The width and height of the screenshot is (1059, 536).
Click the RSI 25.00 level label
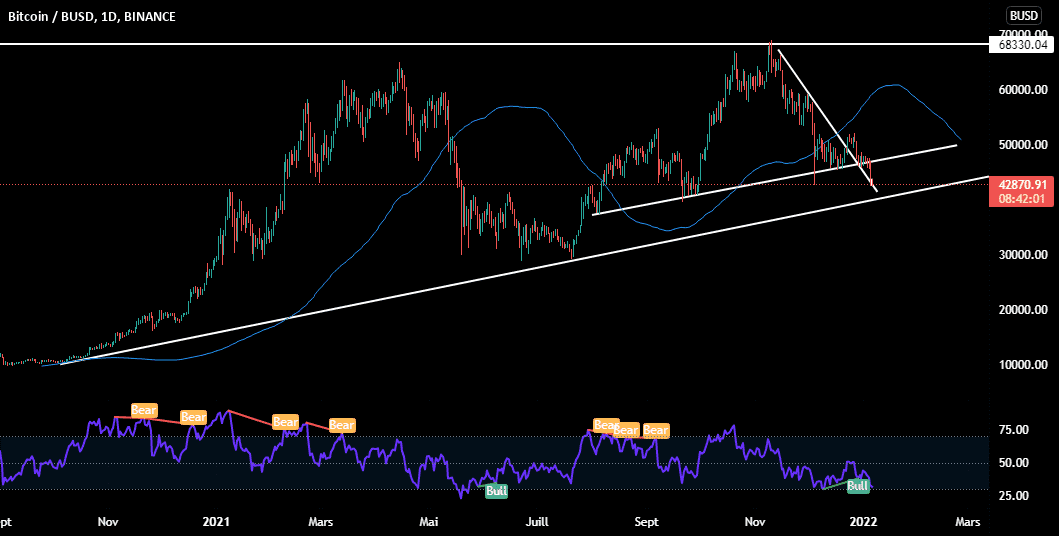click(x=1014, y=495)
